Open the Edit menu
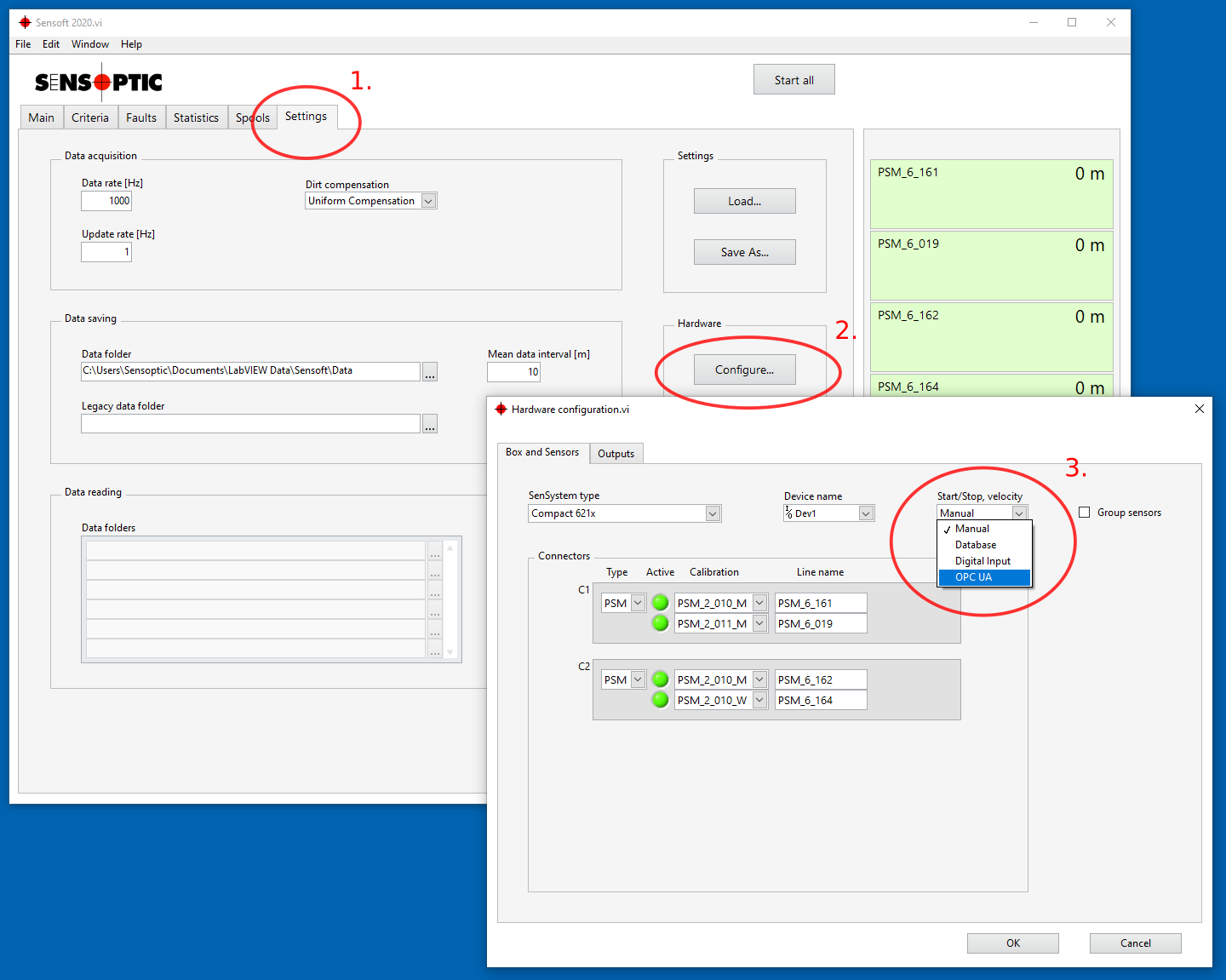Viewport: 1226px width, 980px height. (51, 44)
